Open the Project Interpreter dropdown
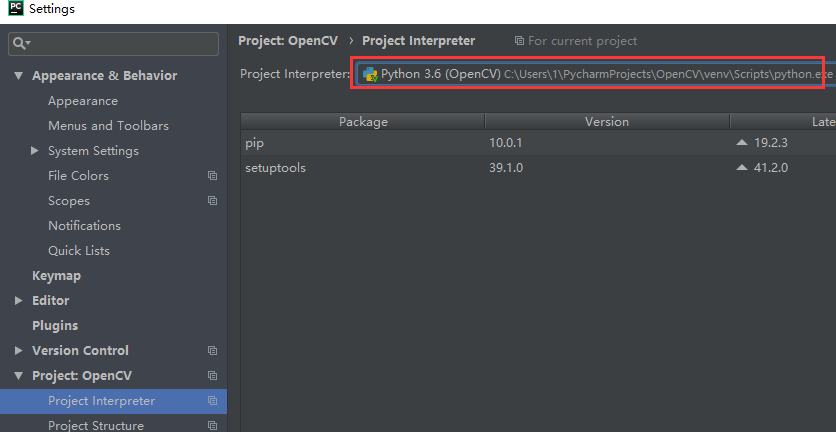The image size is (836, 432). point(590,75)
